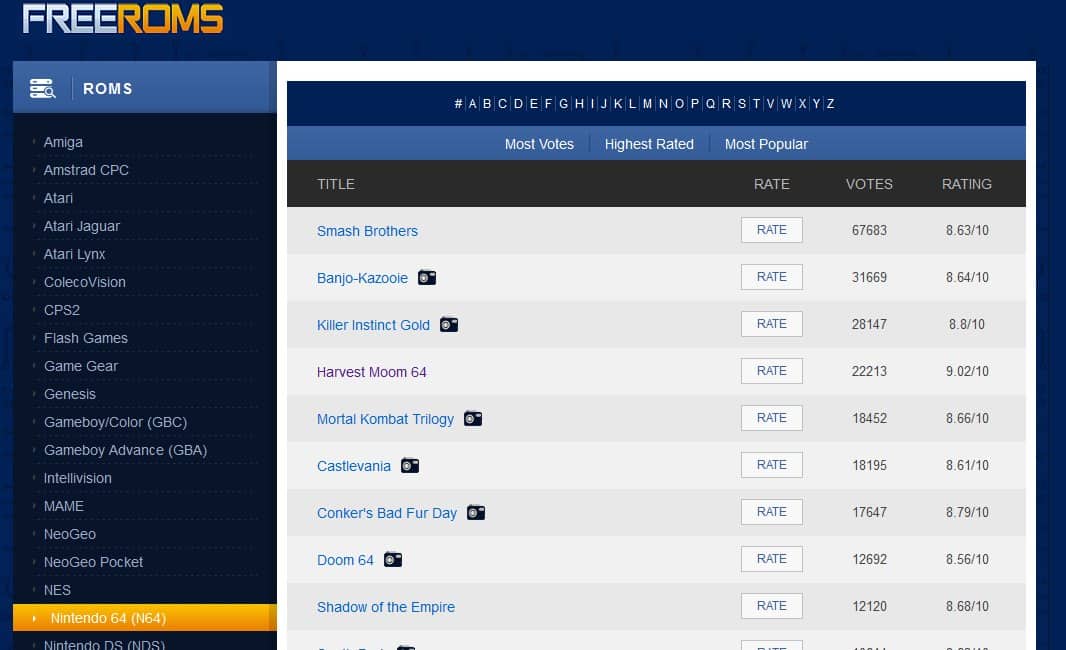Click the ROMS sidebar header

(145, 87)
